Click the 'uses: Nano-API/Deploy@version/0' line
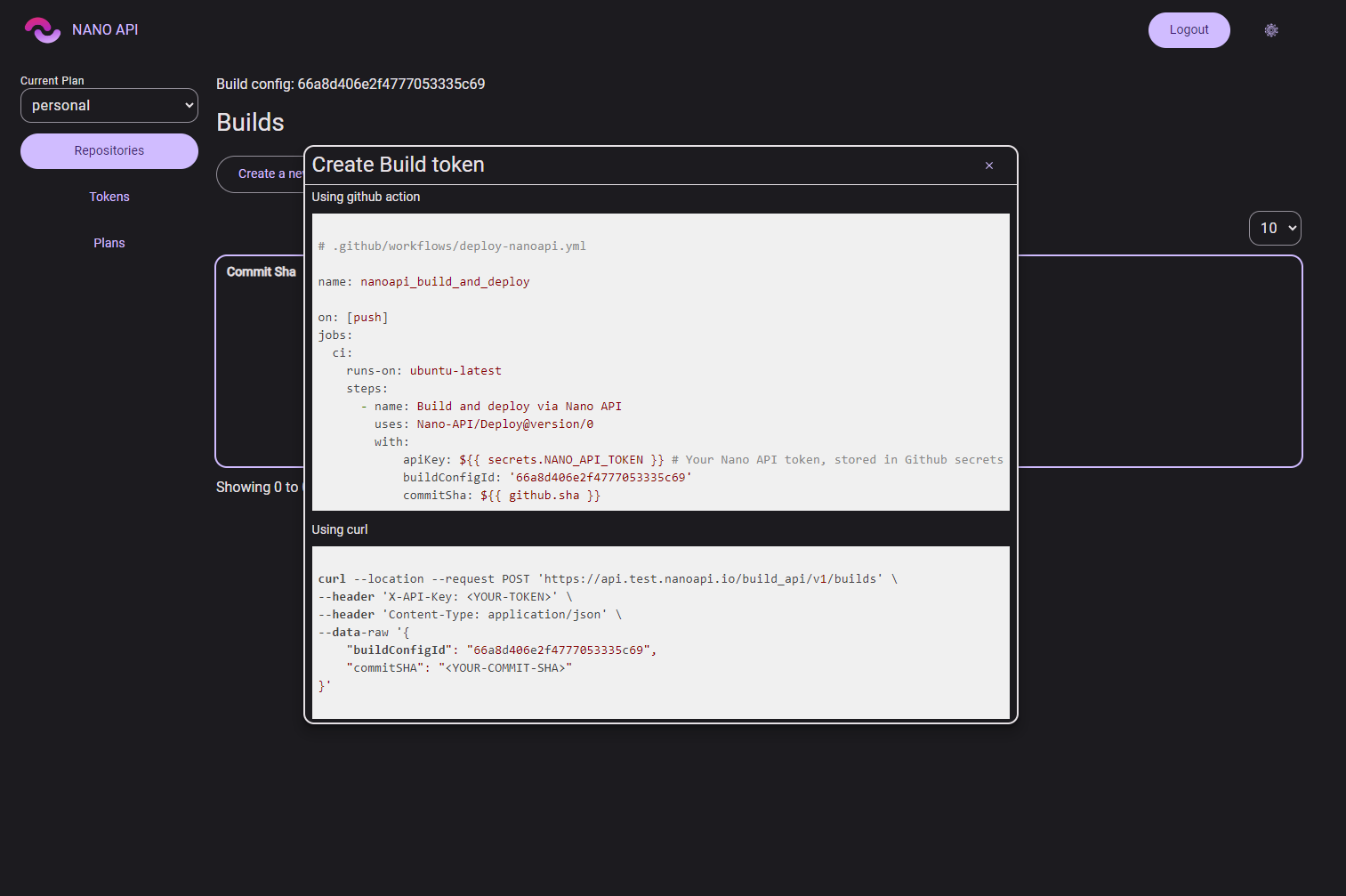This screenshot has height=896, width=1346. [x=484, y=424]
